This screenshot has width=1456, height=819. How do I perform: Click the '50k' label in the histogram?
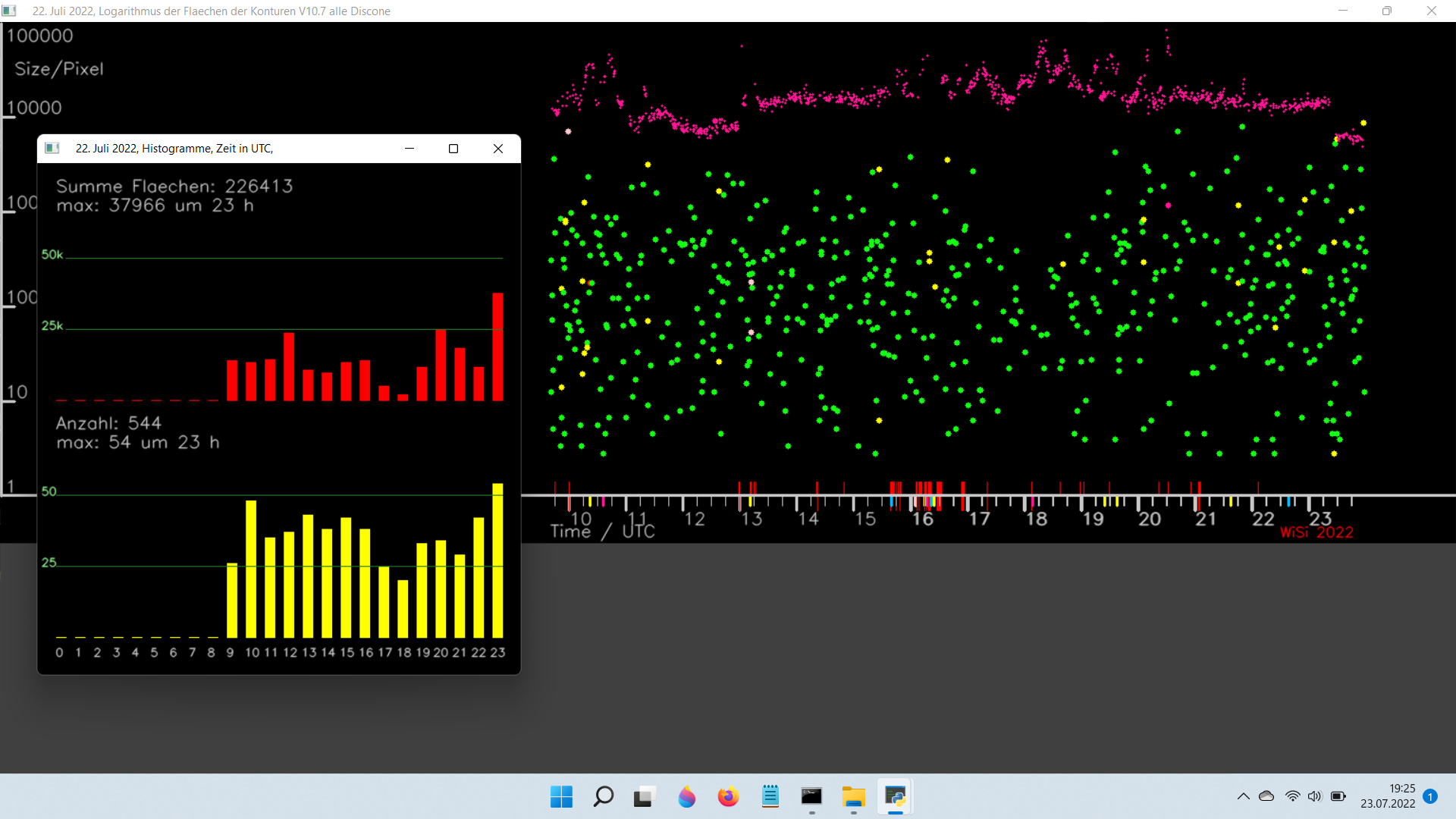[52, 255]
